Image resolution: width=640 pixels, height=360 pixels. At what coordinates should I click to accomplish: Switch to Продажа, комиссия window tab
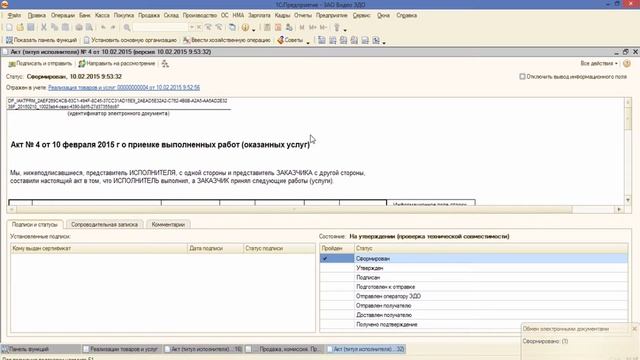(x=284, y=349)
